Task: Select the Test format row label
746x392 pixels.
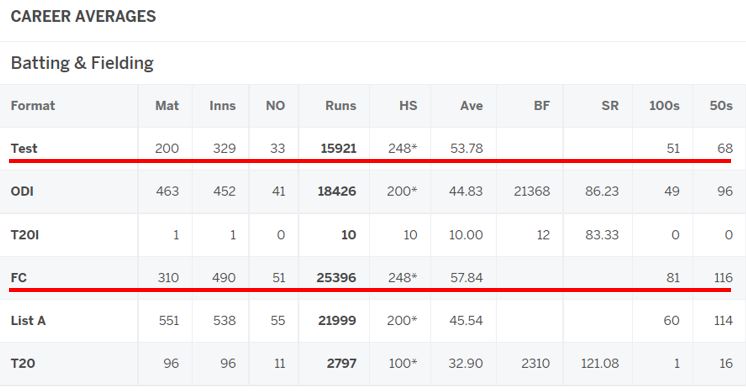Action: tap(24, 148)
